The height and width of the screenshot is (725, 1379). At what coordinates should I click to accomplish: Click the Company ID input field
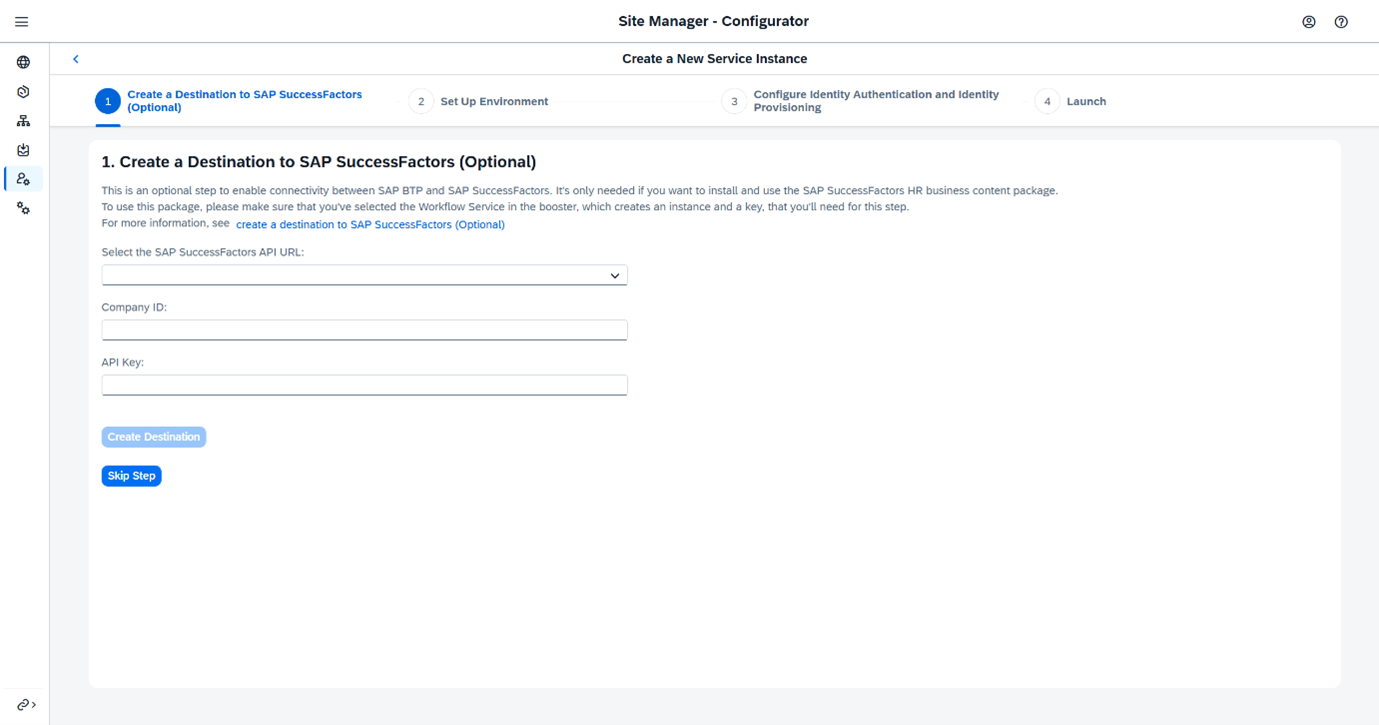click(364, 330)
